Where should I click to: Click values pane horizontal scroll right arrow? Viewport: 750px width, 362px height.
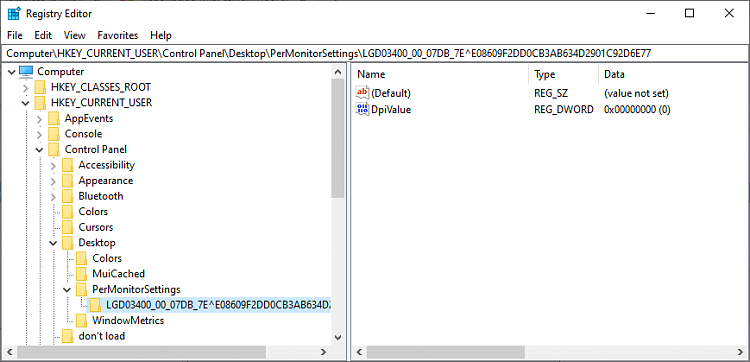click(739, 352)
